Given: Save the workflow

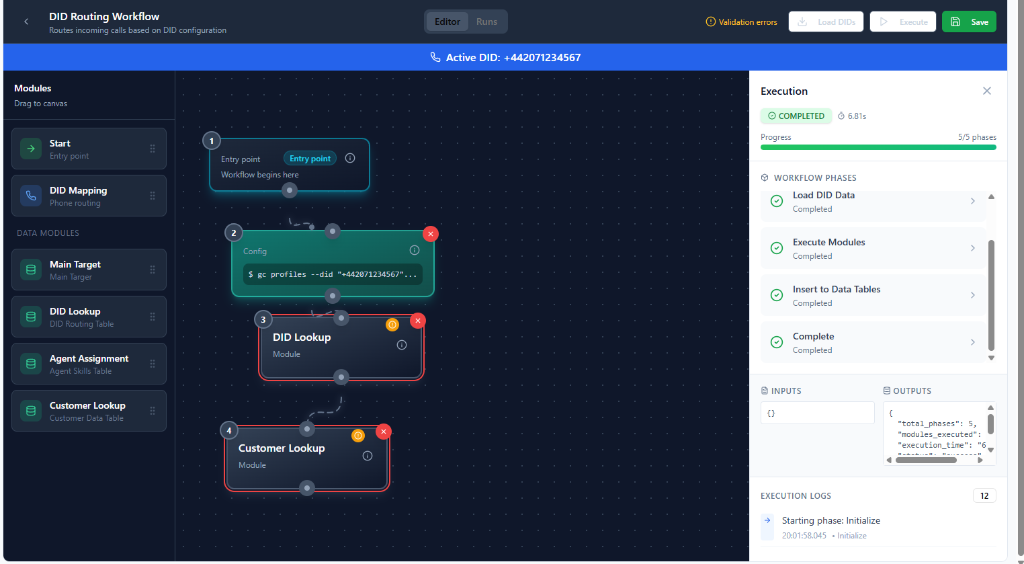Looking at the screenshot, I should tap(969, 22).
